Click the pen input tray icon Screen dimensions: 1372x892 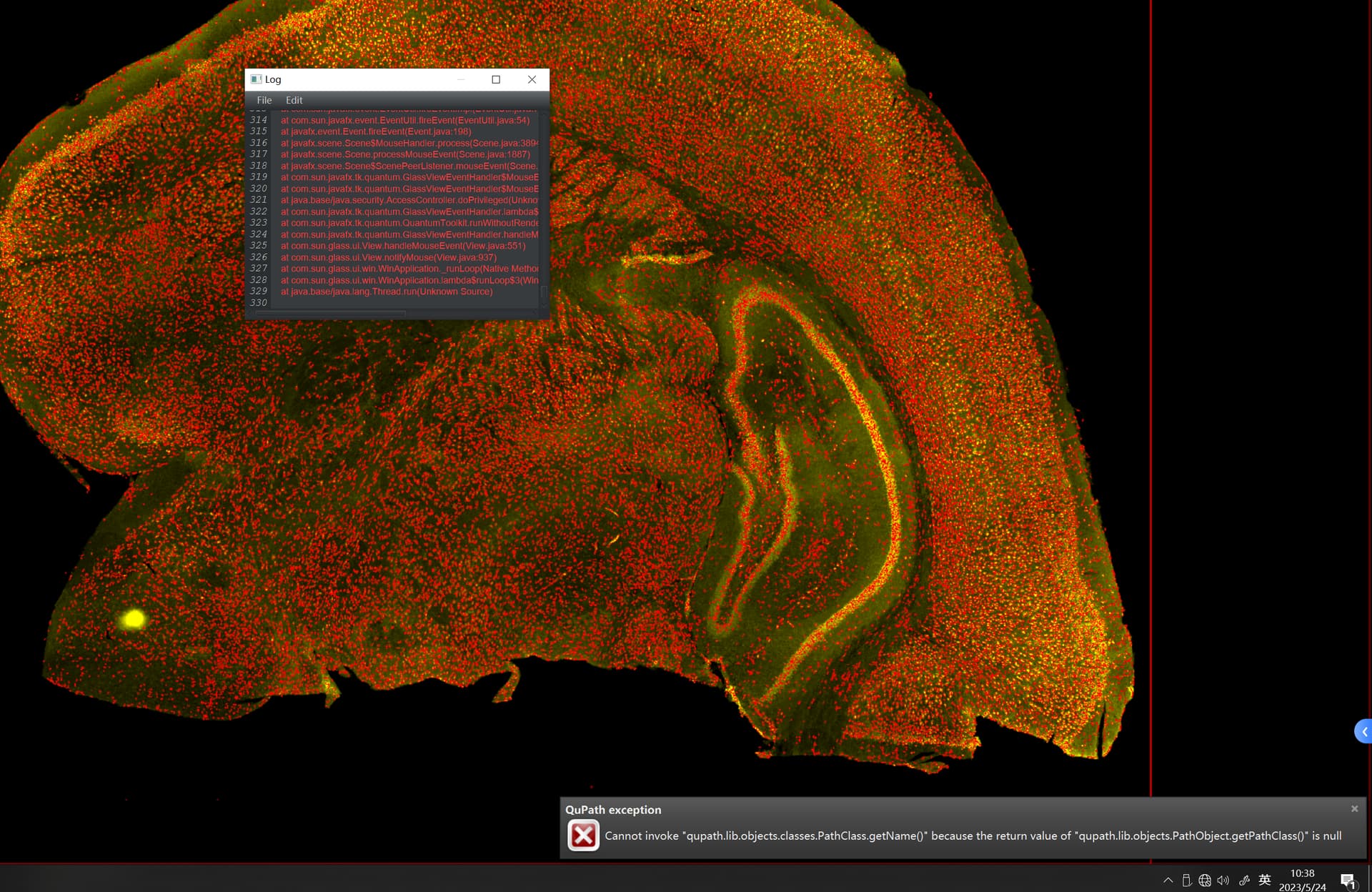coord(1244,880)
